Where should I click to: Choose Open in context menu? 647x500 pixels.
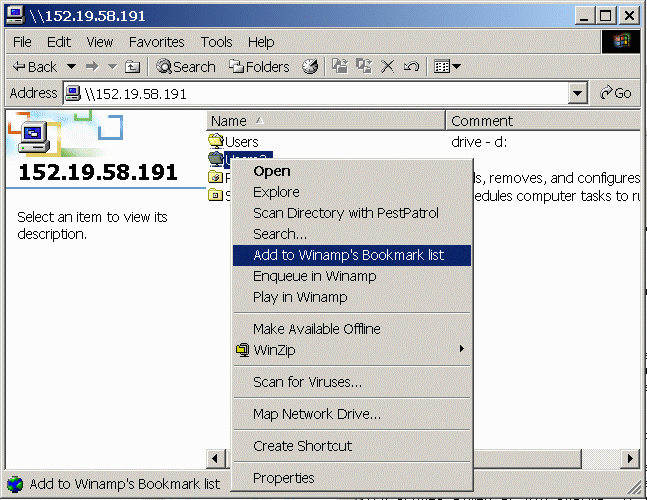[352, 171]
